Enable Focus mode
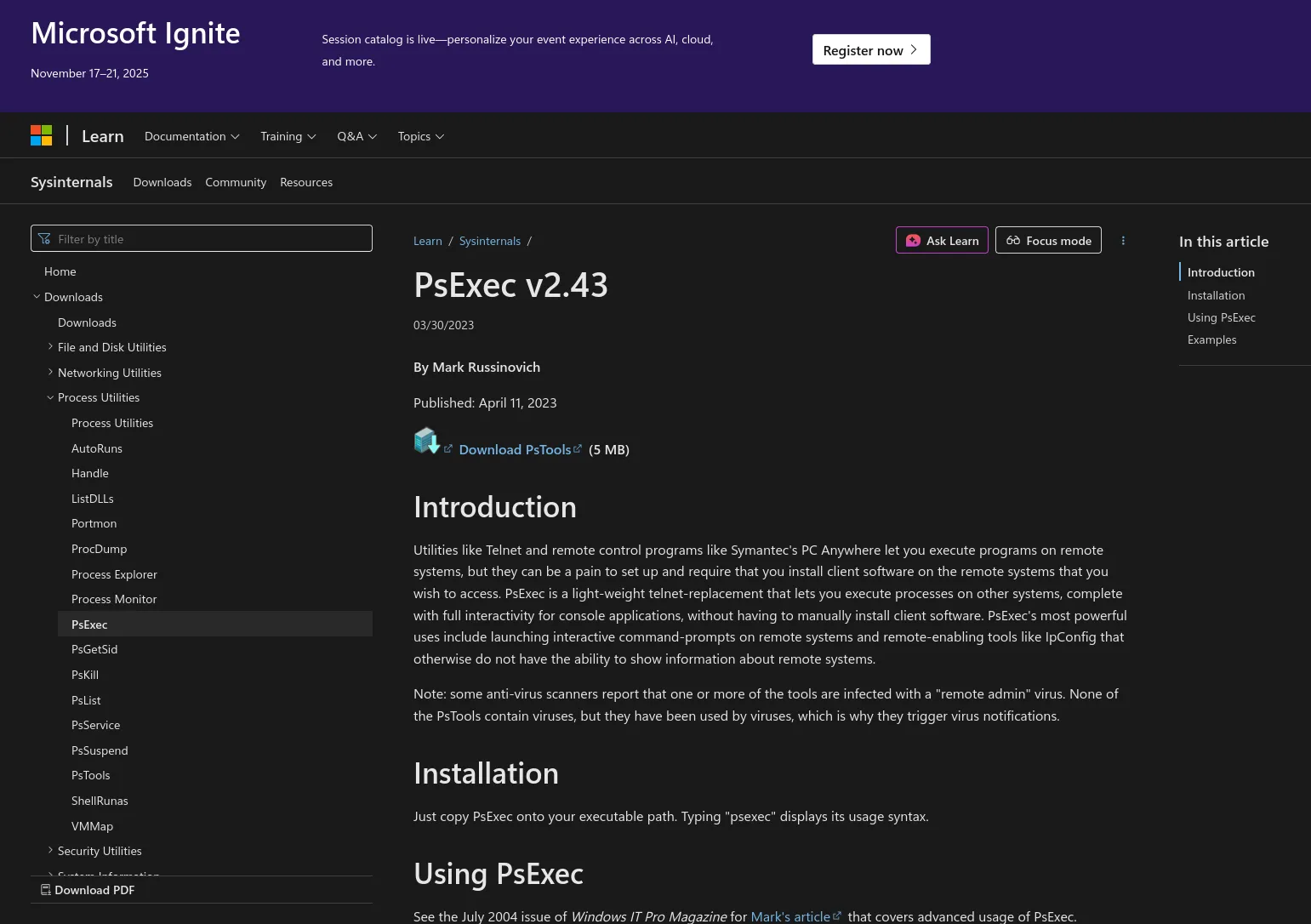1311x924 pixels. coord(1048,241)
